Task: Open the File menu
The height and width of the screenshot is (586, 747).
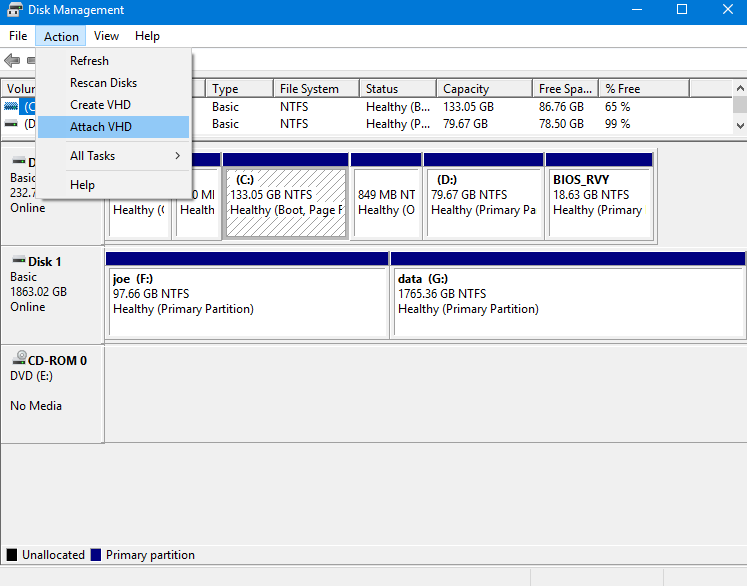Action: tap(18, 36)
